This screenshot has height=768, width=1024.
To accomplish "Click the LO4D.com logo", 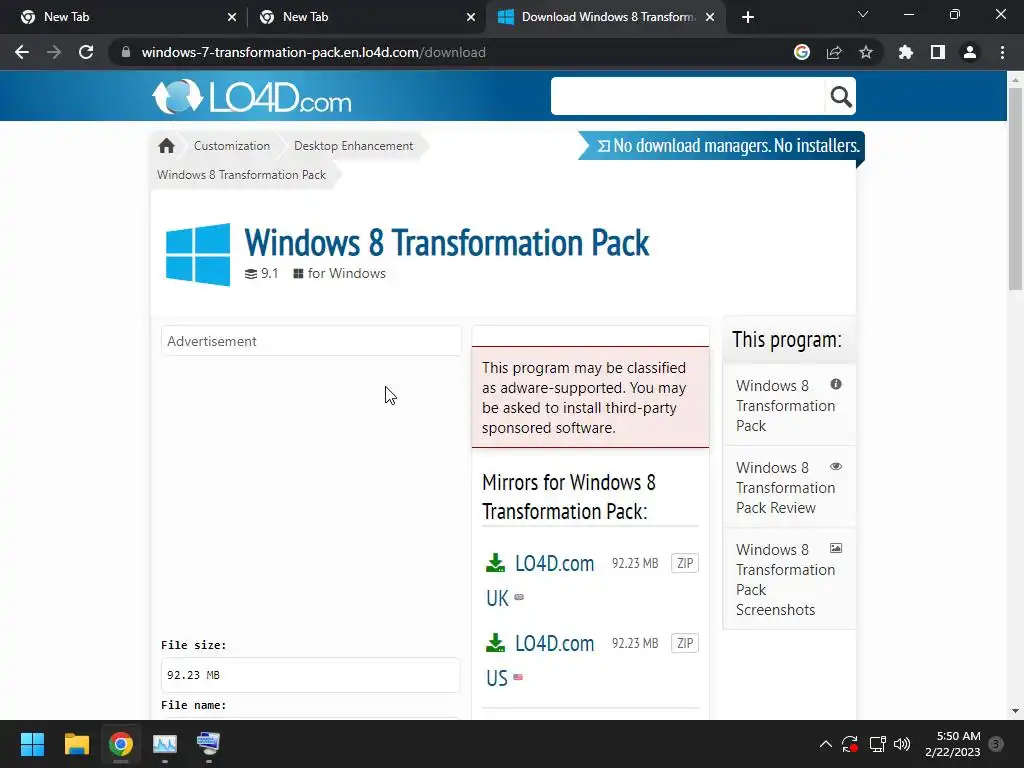I will tap(252, 97).
